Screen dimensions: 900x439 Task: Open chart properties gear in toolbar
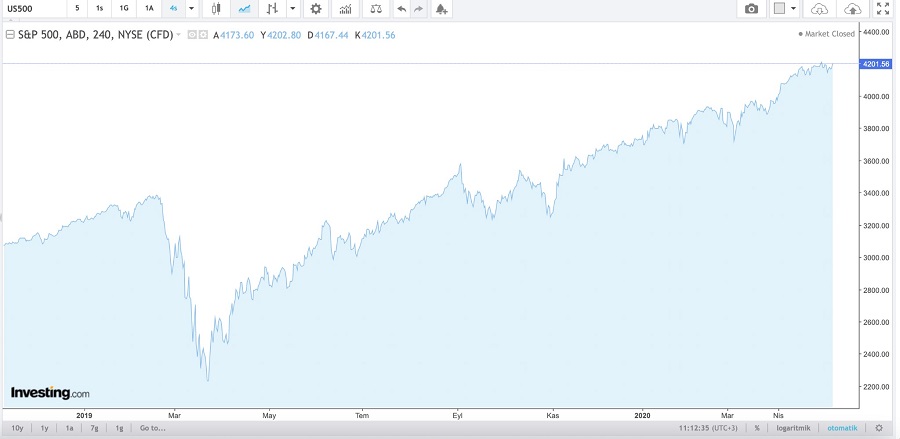point(316,9)
